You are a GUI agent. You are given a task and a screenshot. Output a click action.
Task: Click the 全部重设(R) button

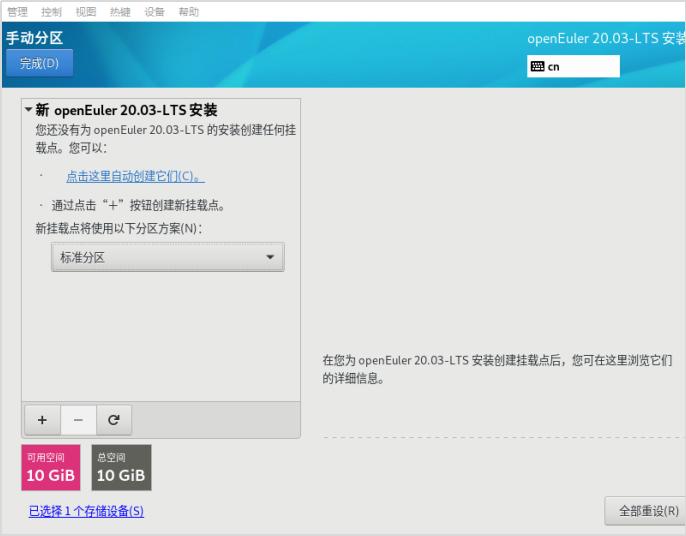(x=645, y=511)
